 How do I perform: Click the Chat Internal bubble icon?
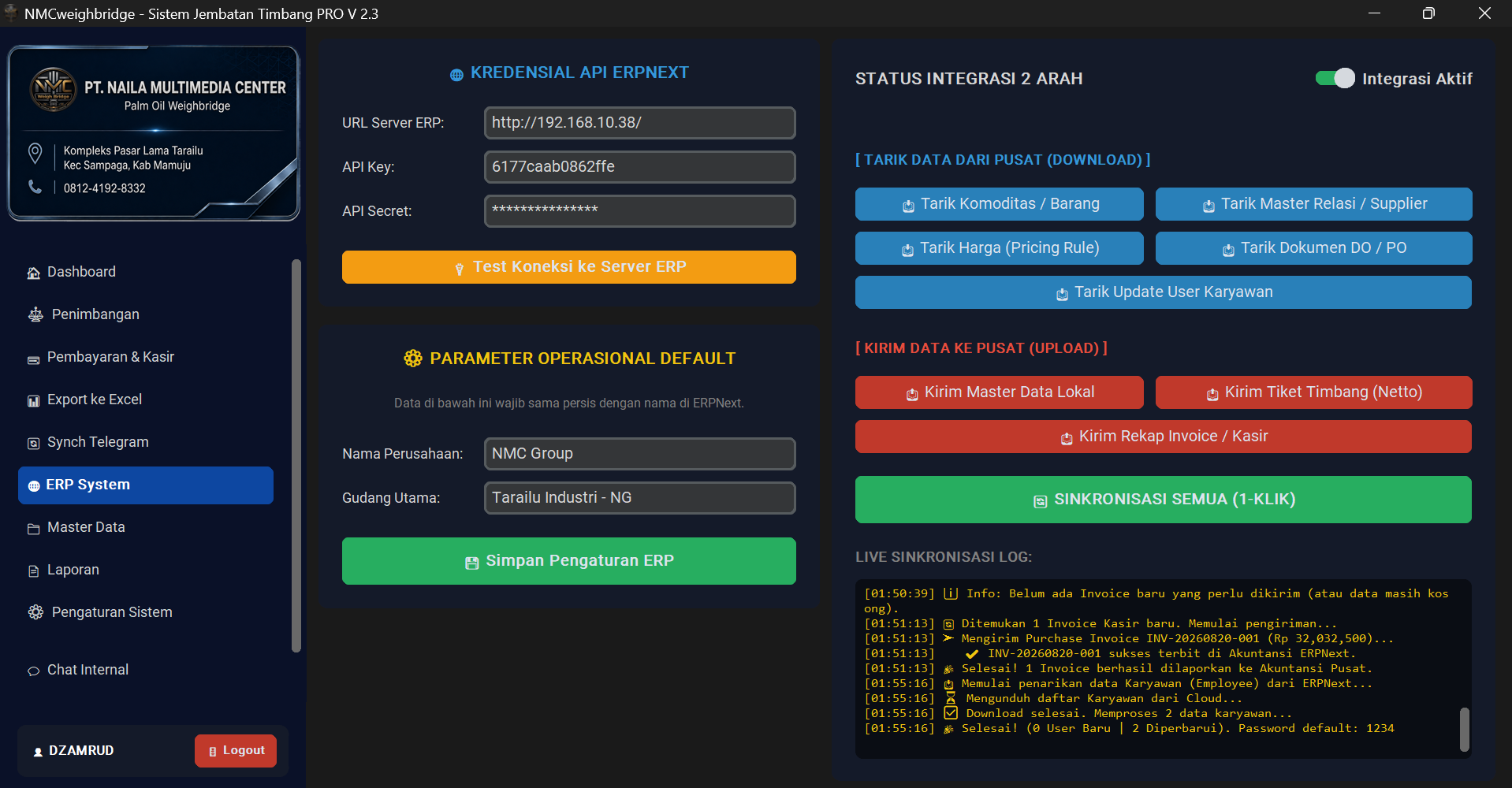click(x=33, y=671)
